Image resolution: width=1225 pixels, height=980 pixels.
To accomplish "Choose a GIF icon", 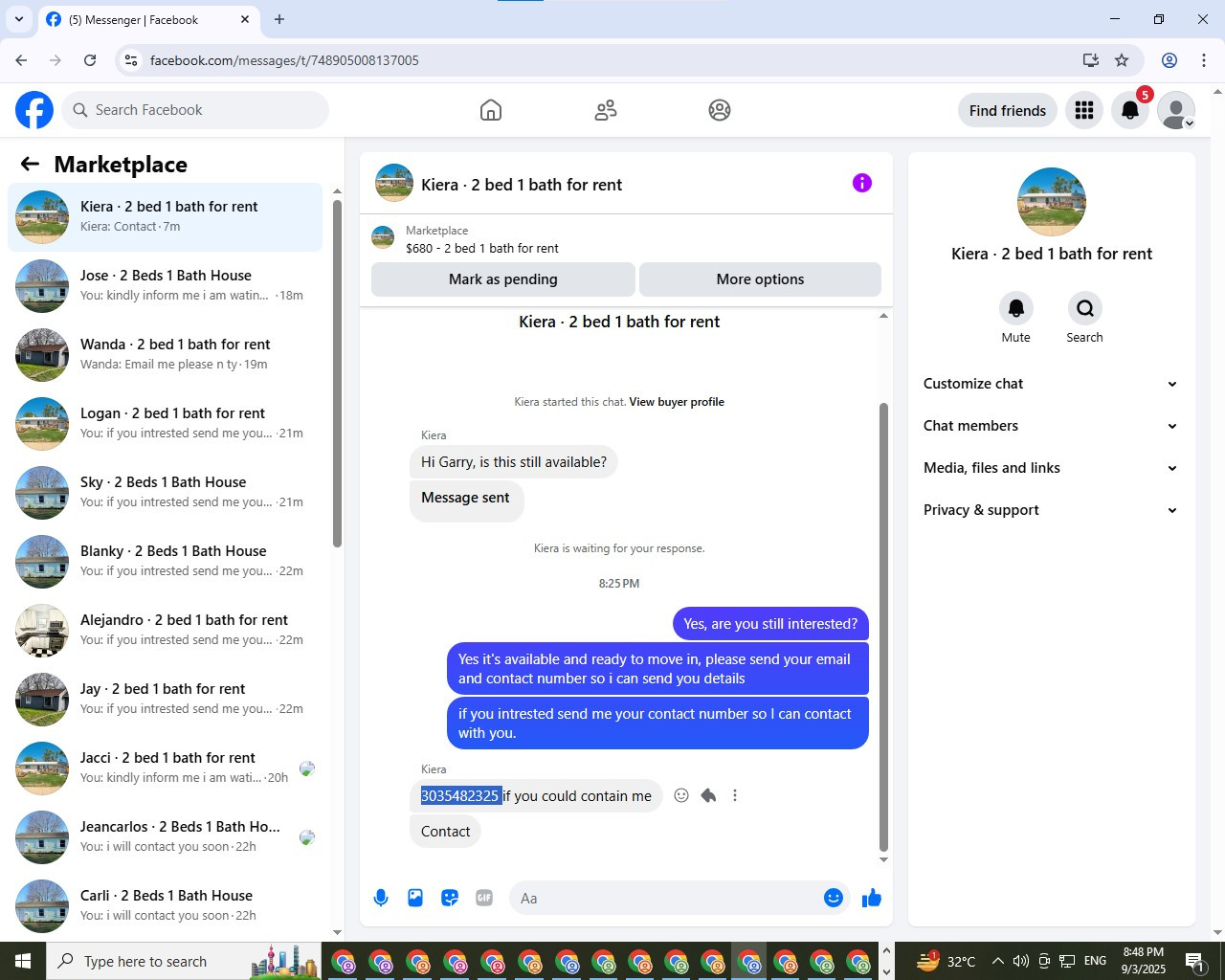I will coord(484,898).
